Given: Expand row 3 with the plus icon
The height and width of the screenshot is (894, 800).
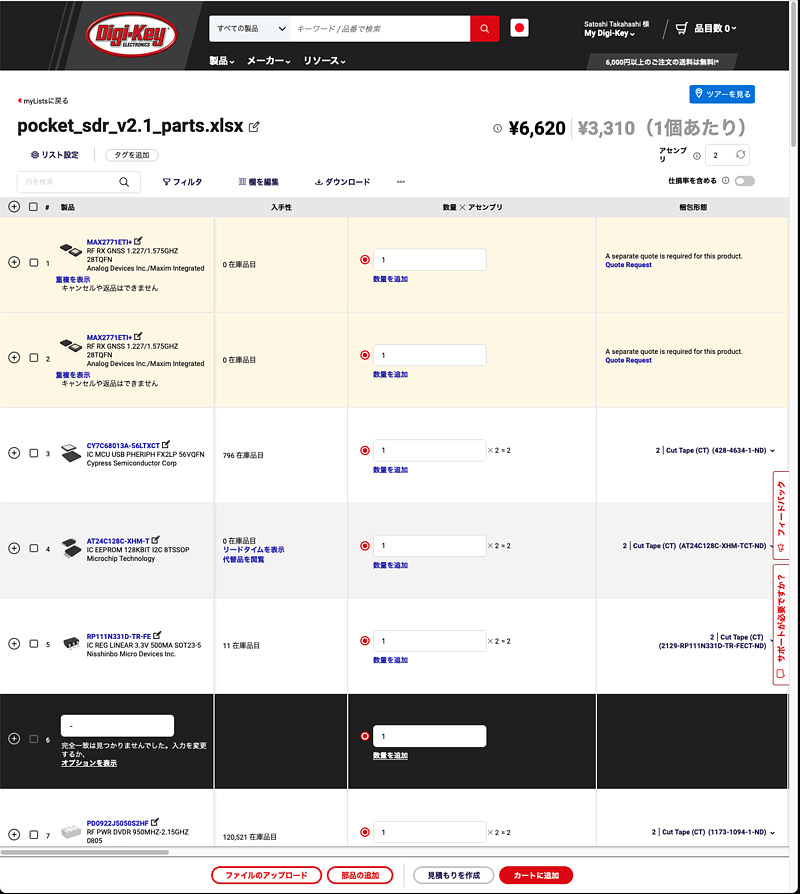Looking at the screenshot, I should point(14,453).
